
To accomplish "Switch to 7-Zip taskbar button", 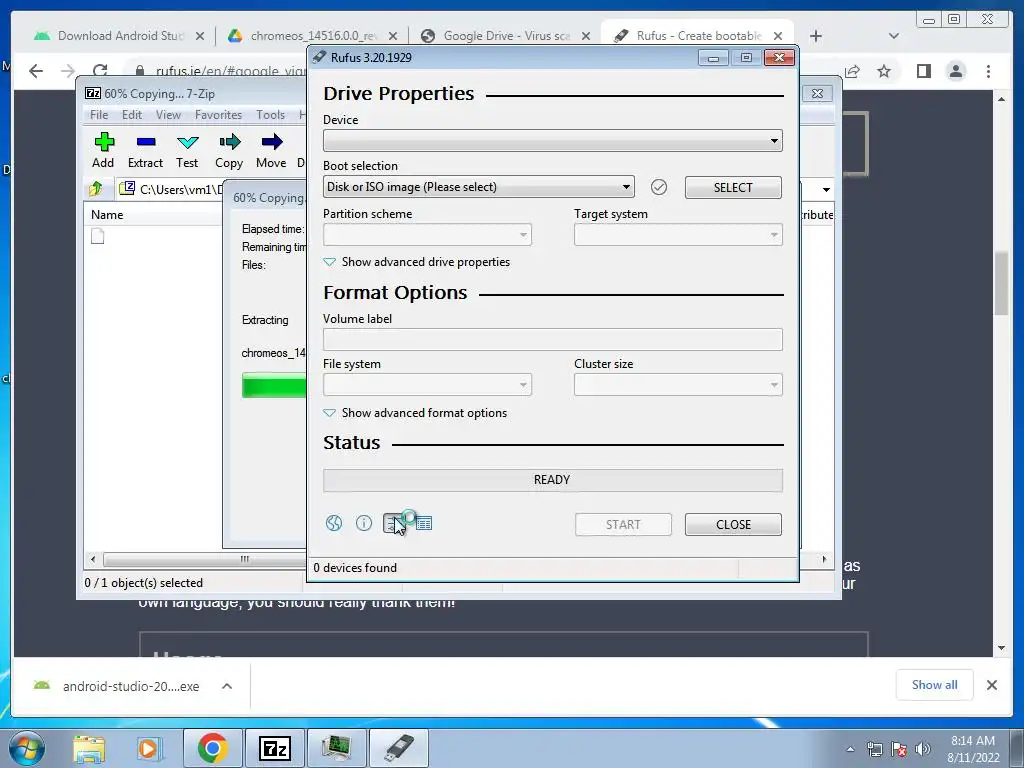I will (274, 748).
